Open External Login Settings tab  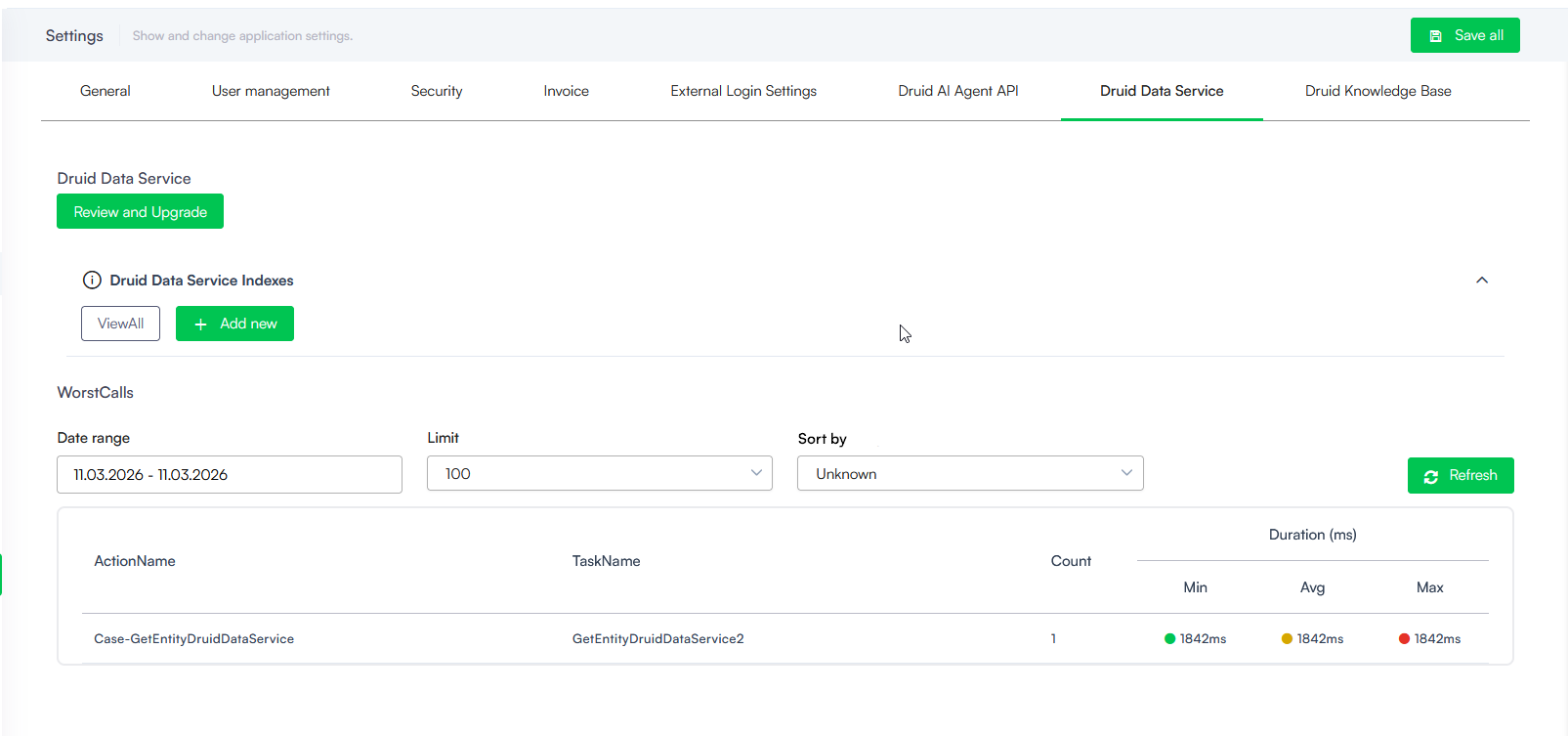click(743, 91)
